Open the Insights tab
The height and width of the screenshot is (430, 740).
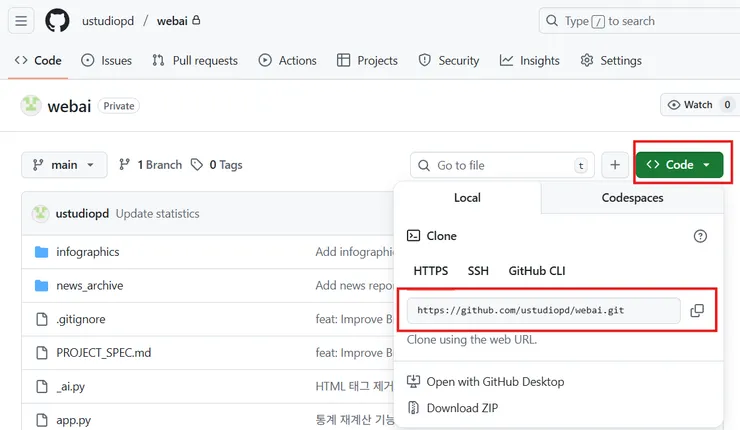tap(530, 60)
